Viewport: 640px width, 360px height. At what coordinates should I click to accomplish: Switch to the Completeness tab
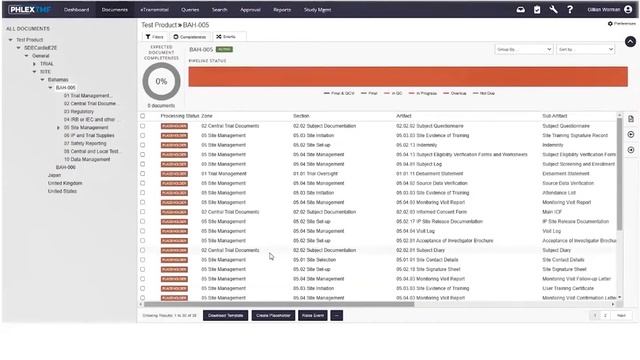pos(189,37)
